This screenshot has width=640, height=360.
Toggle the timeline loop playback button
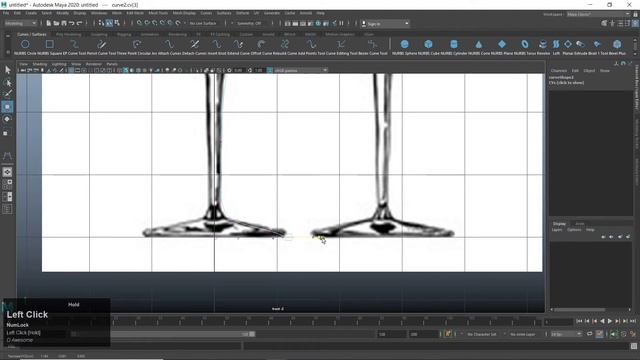pos(590,334)
